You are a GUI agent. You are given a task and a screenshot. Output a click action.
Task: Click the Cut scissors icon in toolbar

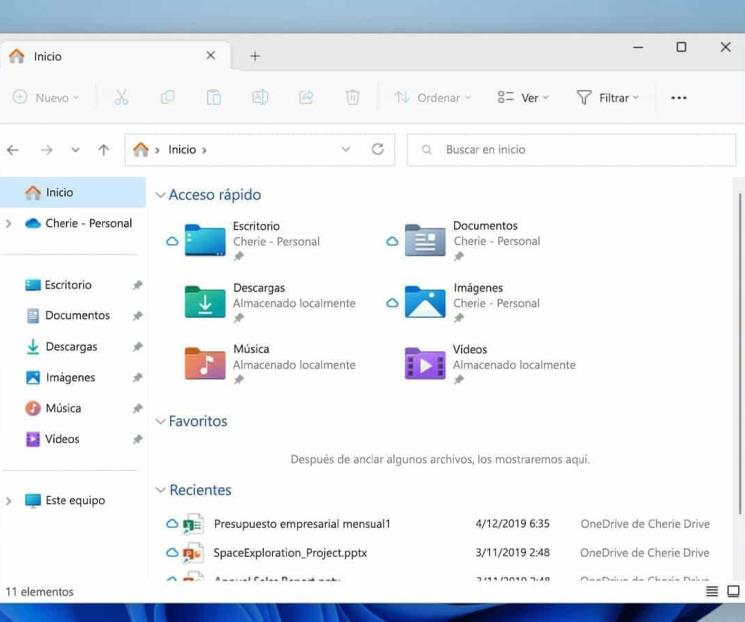(x=121, y=97)
